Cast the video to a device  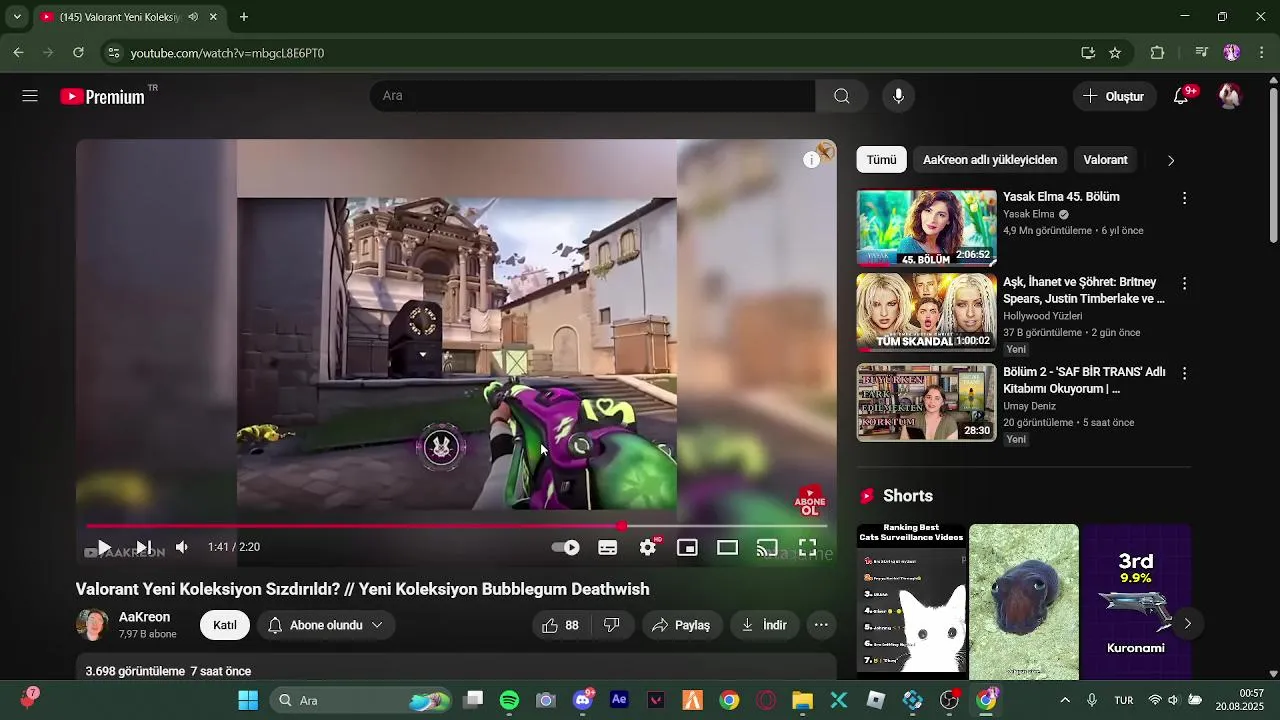(767, 547)
